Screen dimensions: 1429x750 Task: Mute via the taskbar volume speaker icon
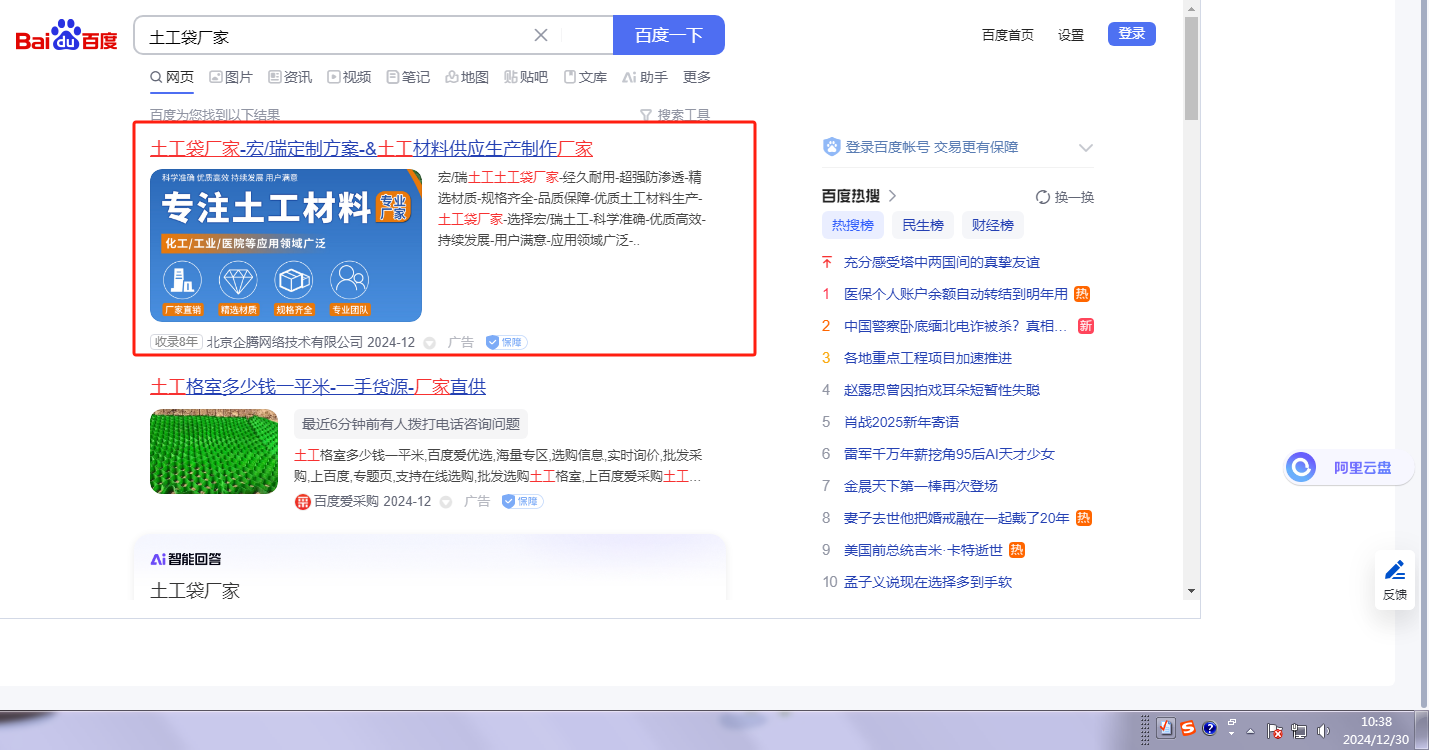(1324, 731)
